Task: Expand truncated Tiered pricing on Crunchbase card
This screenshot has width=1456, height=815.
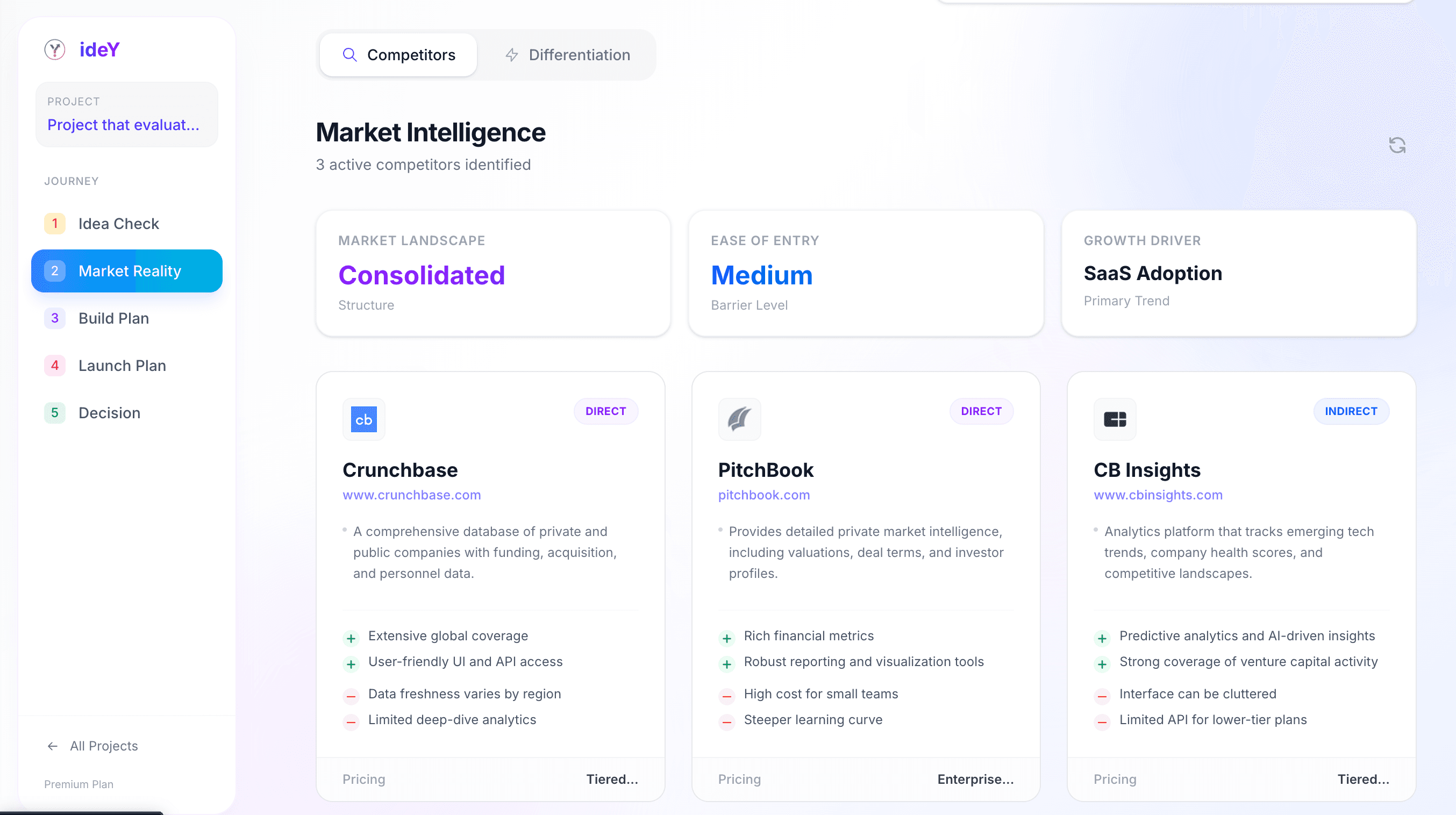Action: [611, 780]
